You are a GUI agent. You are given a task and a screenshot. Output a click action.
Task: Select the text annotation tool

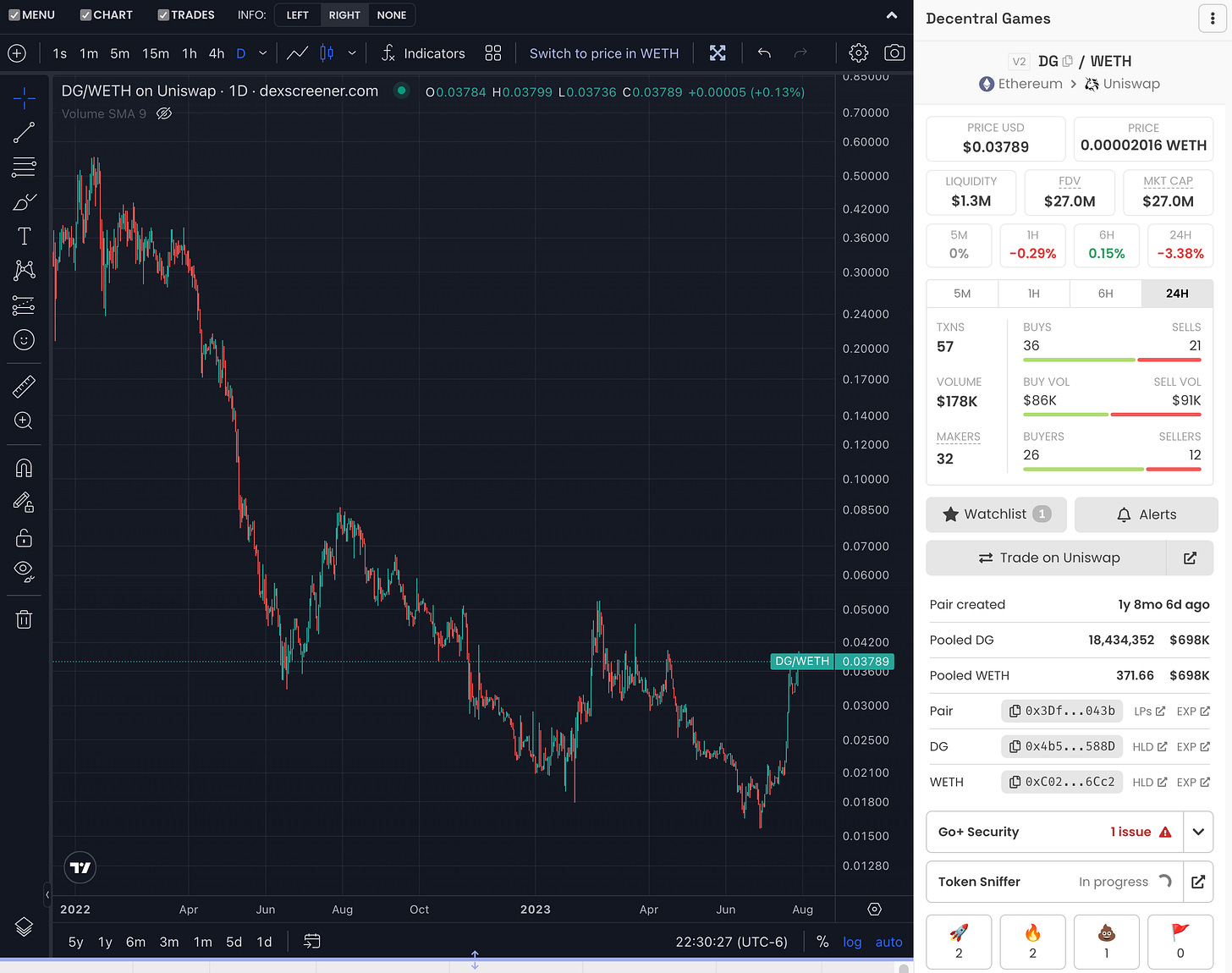click(24, 236)
